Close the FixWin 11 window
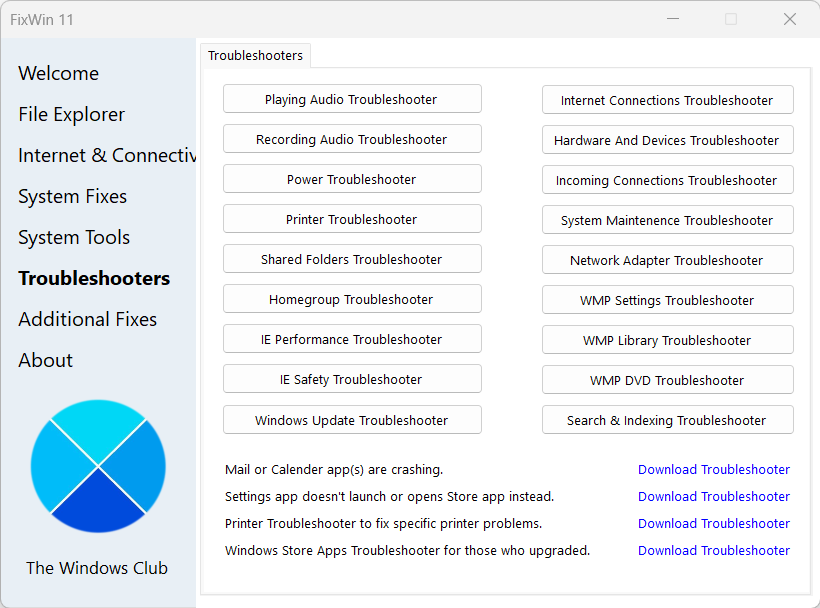 tap(790, 19)
